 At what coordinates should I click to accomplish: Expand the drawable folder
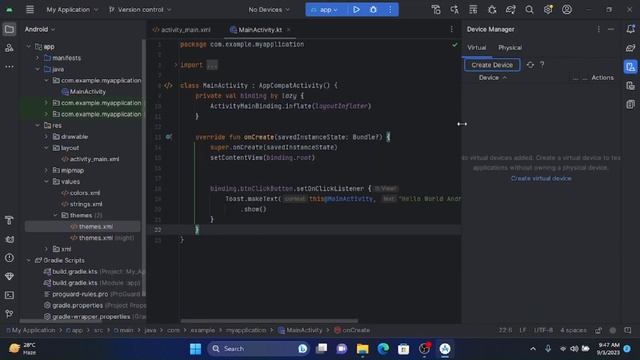pyautogui.click(x=47, y=137)
